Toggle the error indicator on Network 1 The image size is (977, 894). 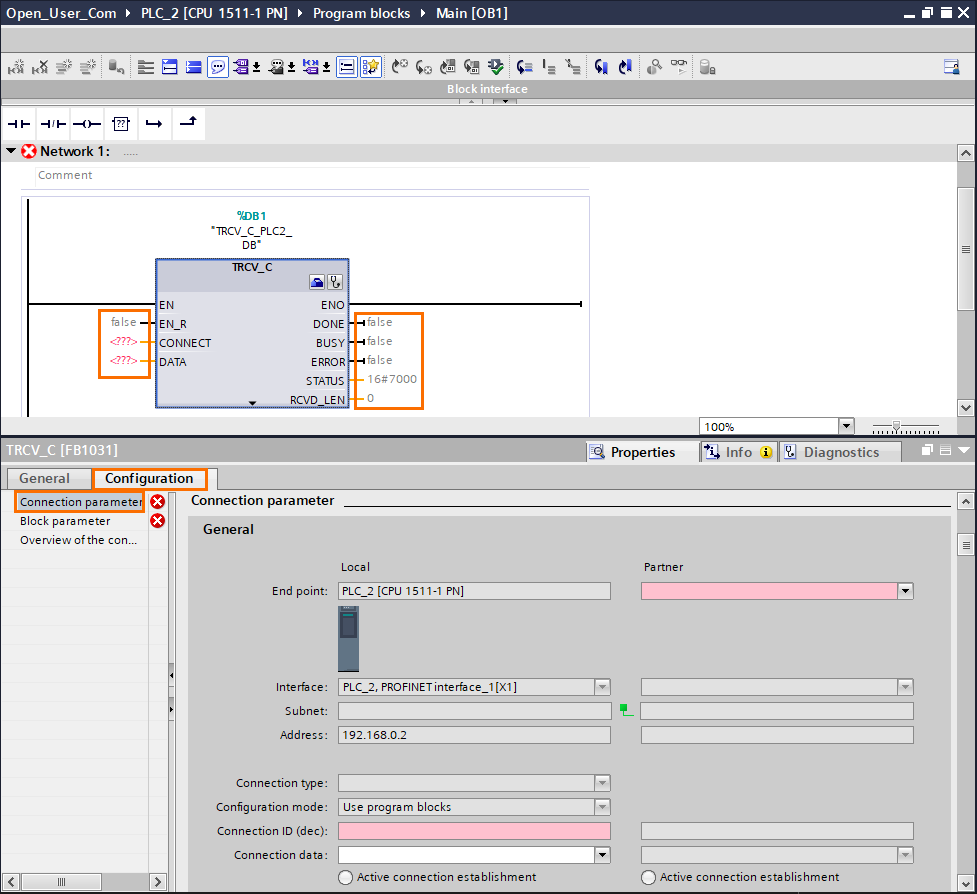pyautogui.click(x=28, y=151)
